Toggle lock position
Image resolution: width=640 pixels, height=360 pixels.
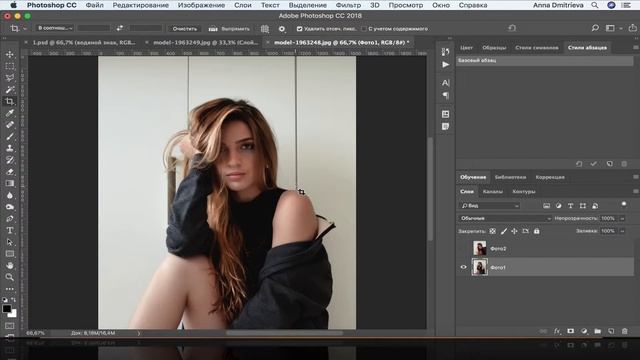tap(514, 231)
